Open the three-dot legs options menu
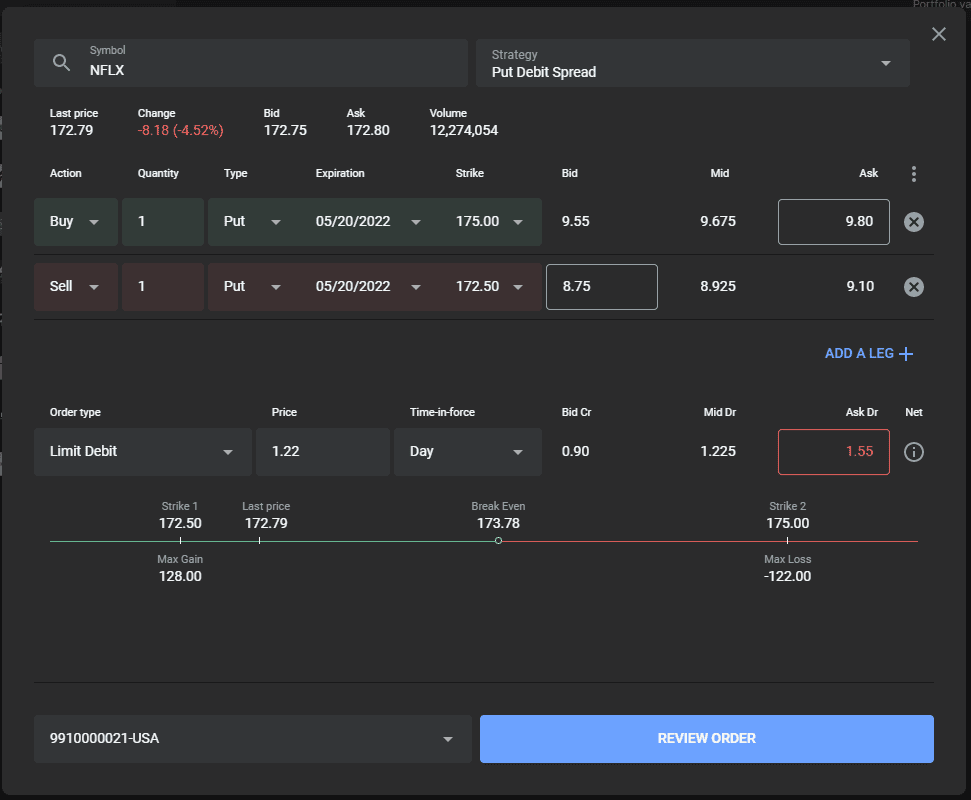971x800 pixels. (913, 174)
